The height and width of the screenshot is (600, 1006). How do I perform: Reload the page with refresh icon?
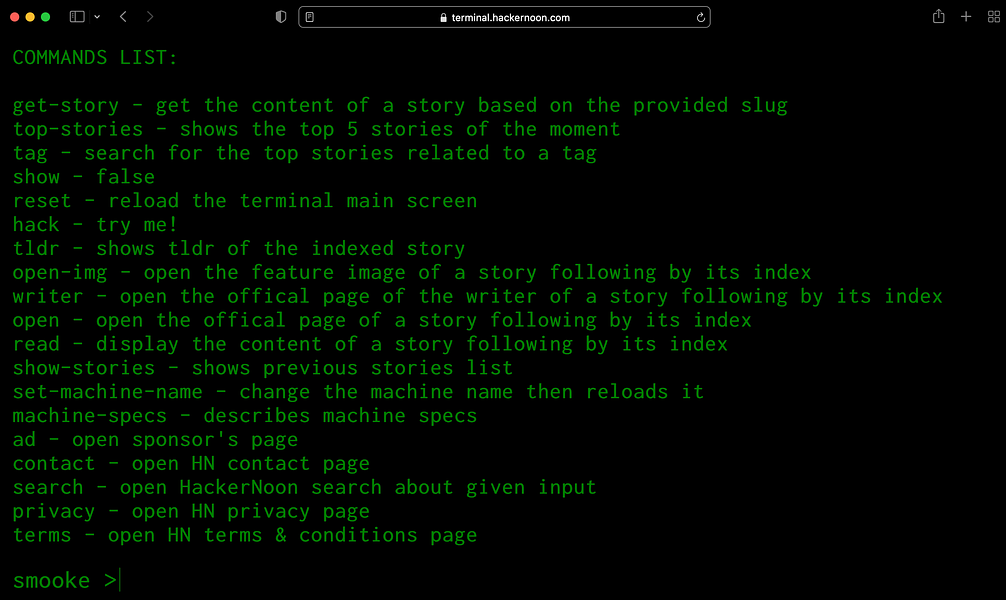click(701, 17)
